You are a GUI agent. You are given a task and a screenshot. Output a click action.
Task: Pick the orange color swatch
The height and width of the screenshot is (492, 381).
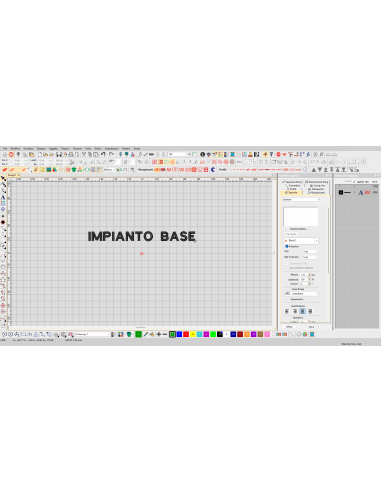tap(247, 334)
